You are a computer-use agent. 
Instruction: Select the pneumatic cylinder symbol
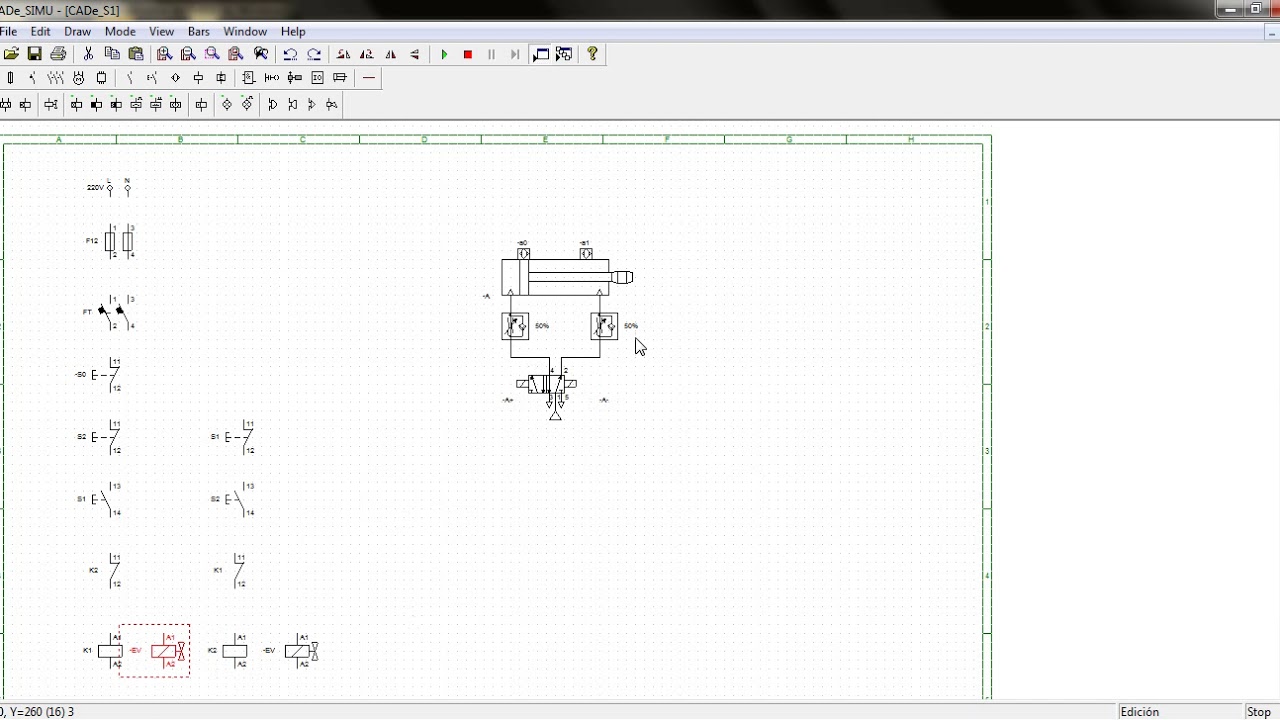567,277
